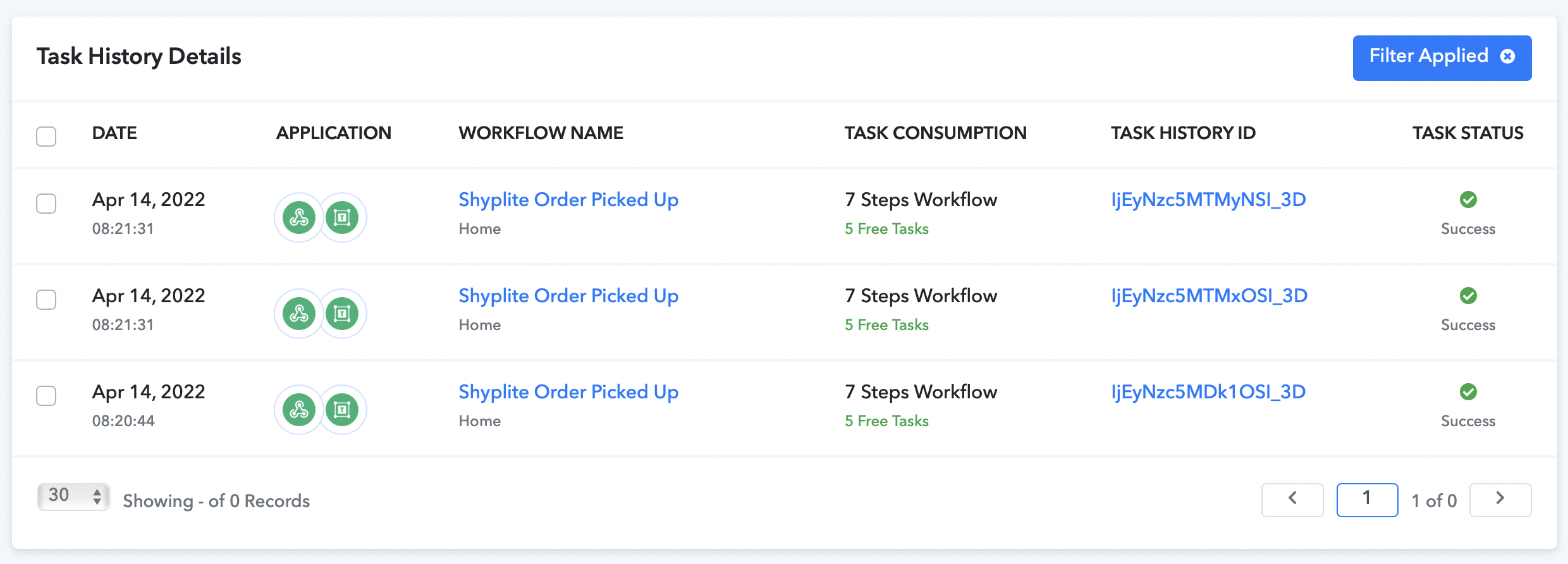Open task history ID IjEyNzc5MDk1OSI_3D
The image size is (1568, 564).
click(1208, 392)
